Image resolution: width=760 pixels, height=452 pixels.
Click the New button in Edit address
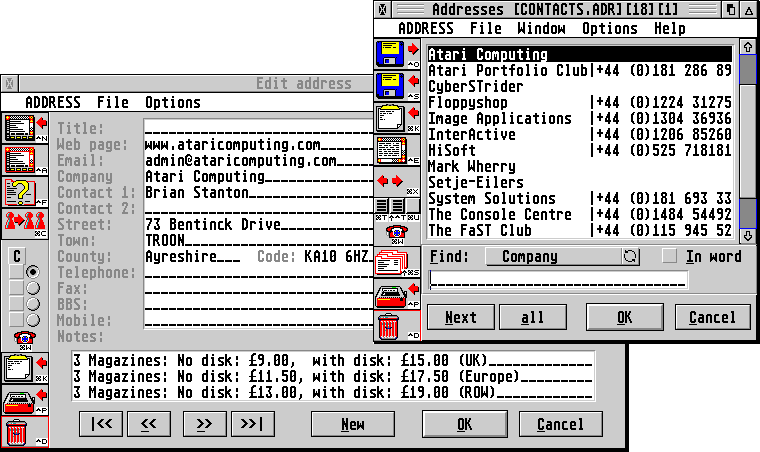tap(352, 424)
